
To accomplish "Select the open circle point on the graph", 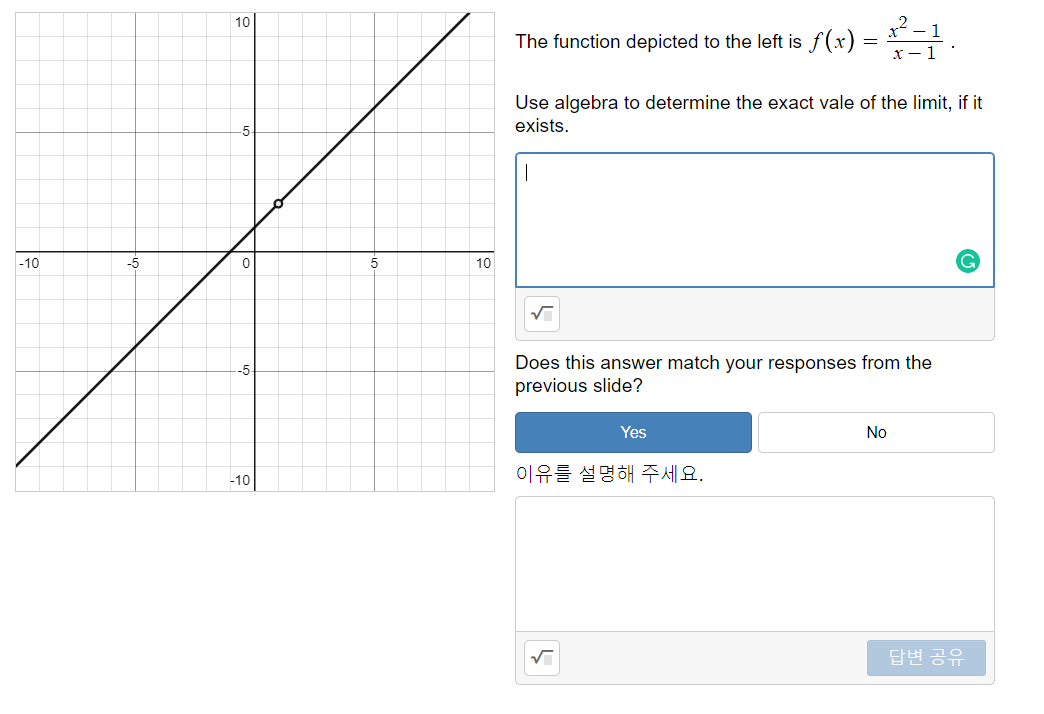I will click(x=279, y=204).
